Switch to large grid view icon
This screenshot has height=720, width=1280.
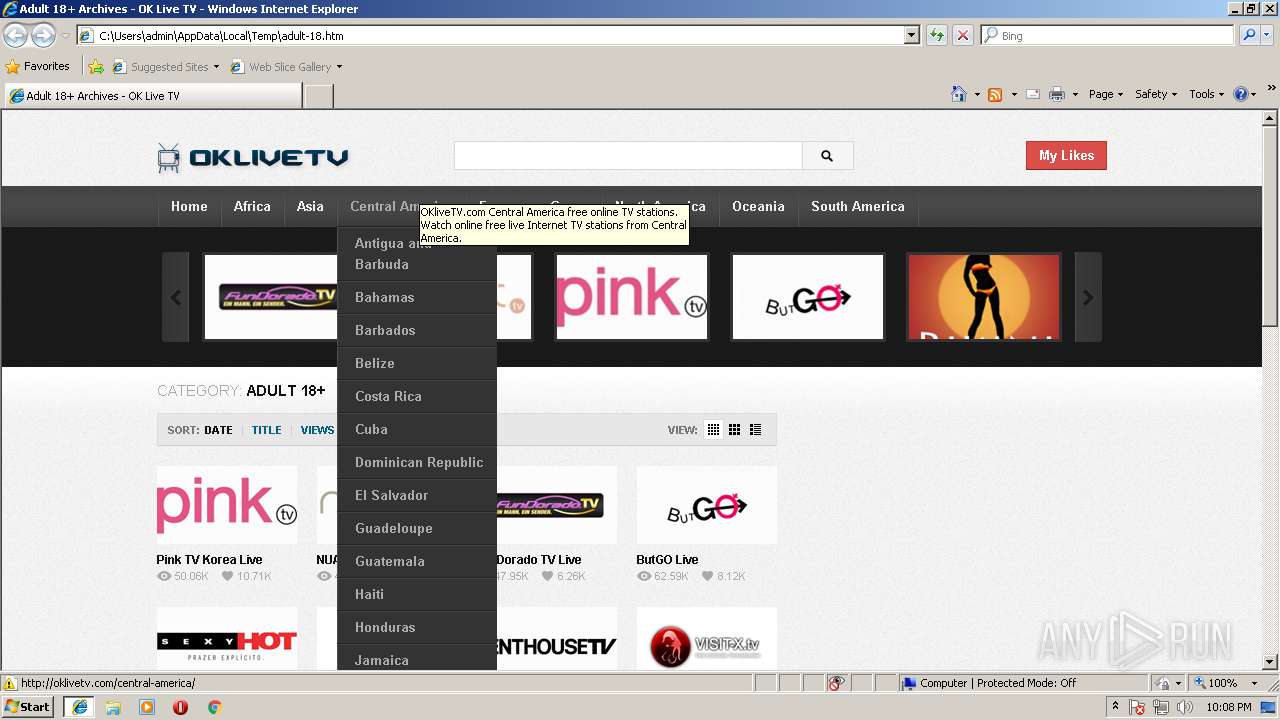[734, 430]
